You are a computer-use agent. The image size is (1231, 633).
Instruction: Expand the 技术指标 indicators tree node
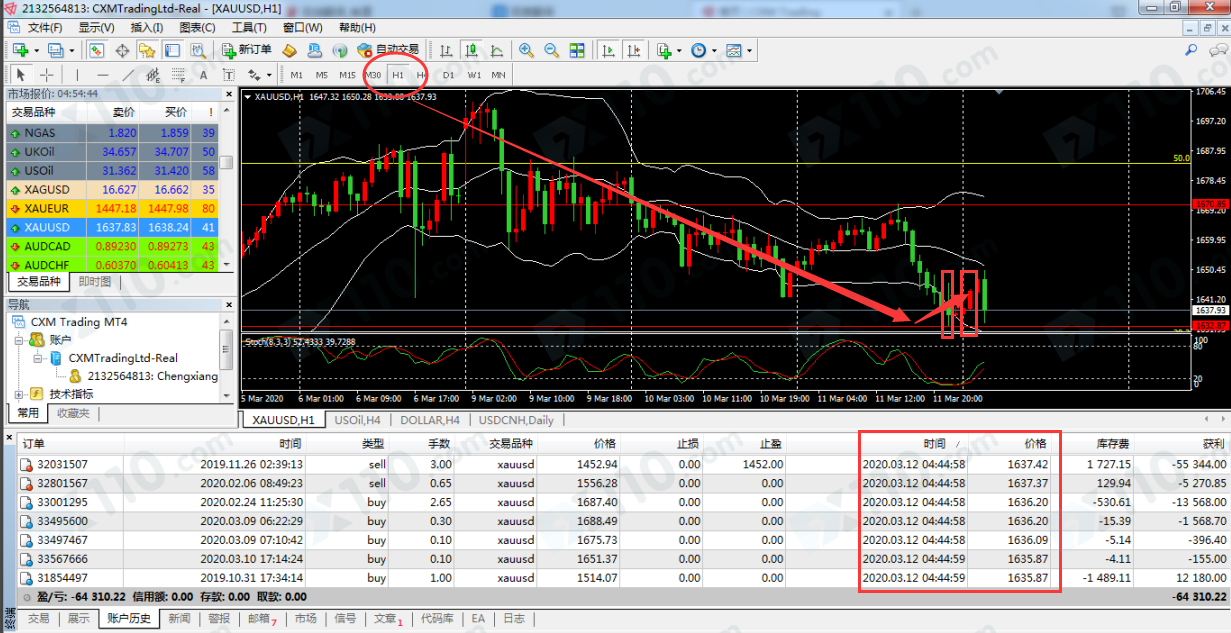(x=21, y=394)
